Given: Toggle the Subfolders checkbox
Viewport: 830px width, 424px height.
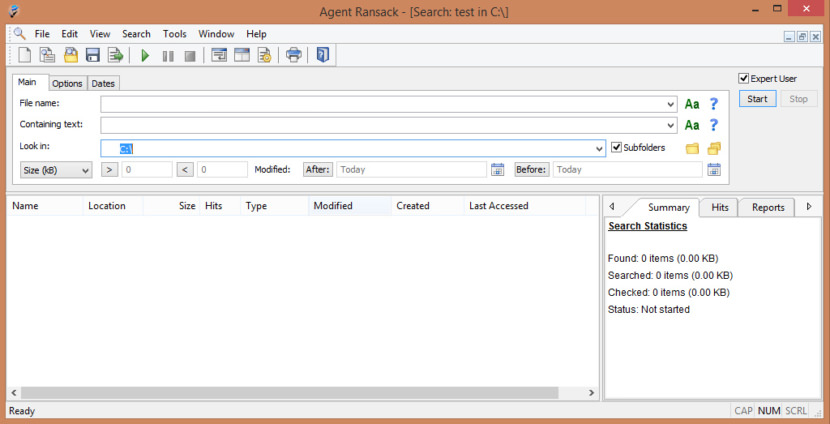Looking at the screenshot, I should tap(617, 148).
